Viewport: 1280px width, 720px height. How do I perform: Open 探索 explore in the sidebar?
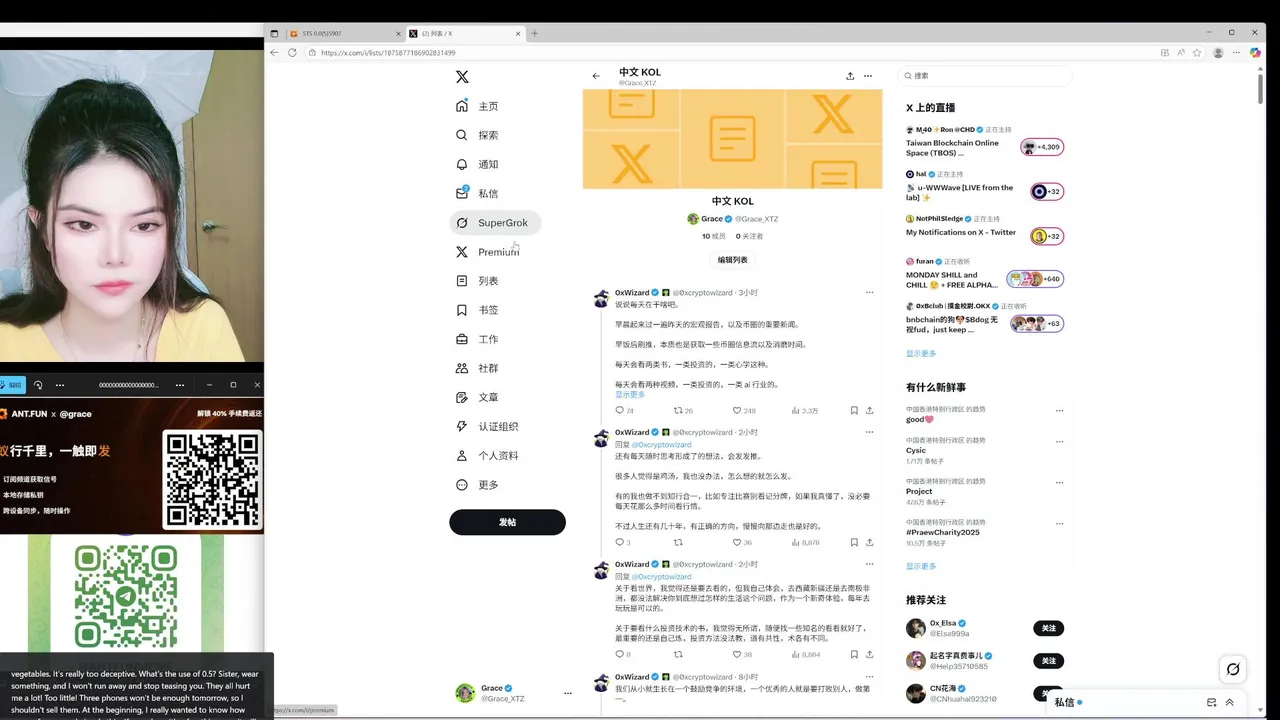click(477, 135)
